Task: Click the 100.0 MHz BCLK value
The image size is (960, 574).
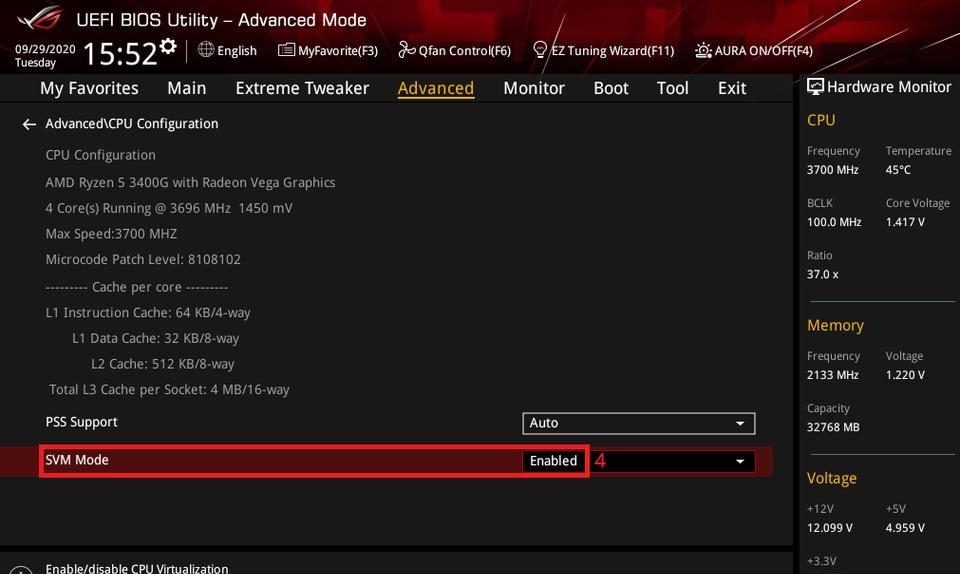Action: point(834,222)
